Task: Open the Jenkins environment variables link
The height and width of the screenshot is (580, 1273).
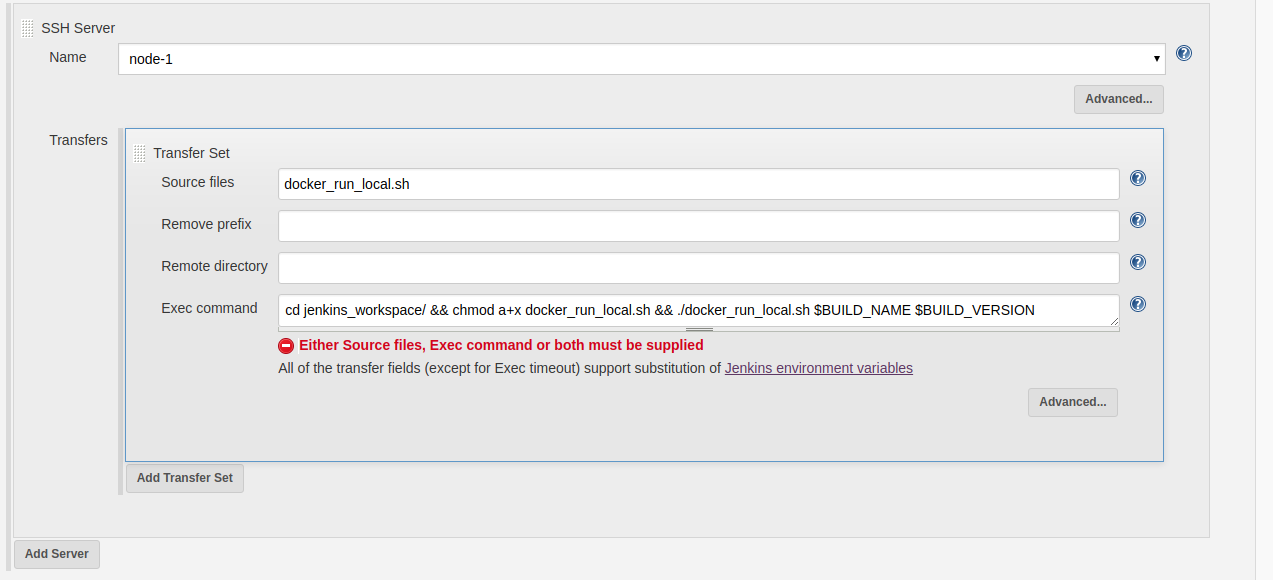Action: 818,368
